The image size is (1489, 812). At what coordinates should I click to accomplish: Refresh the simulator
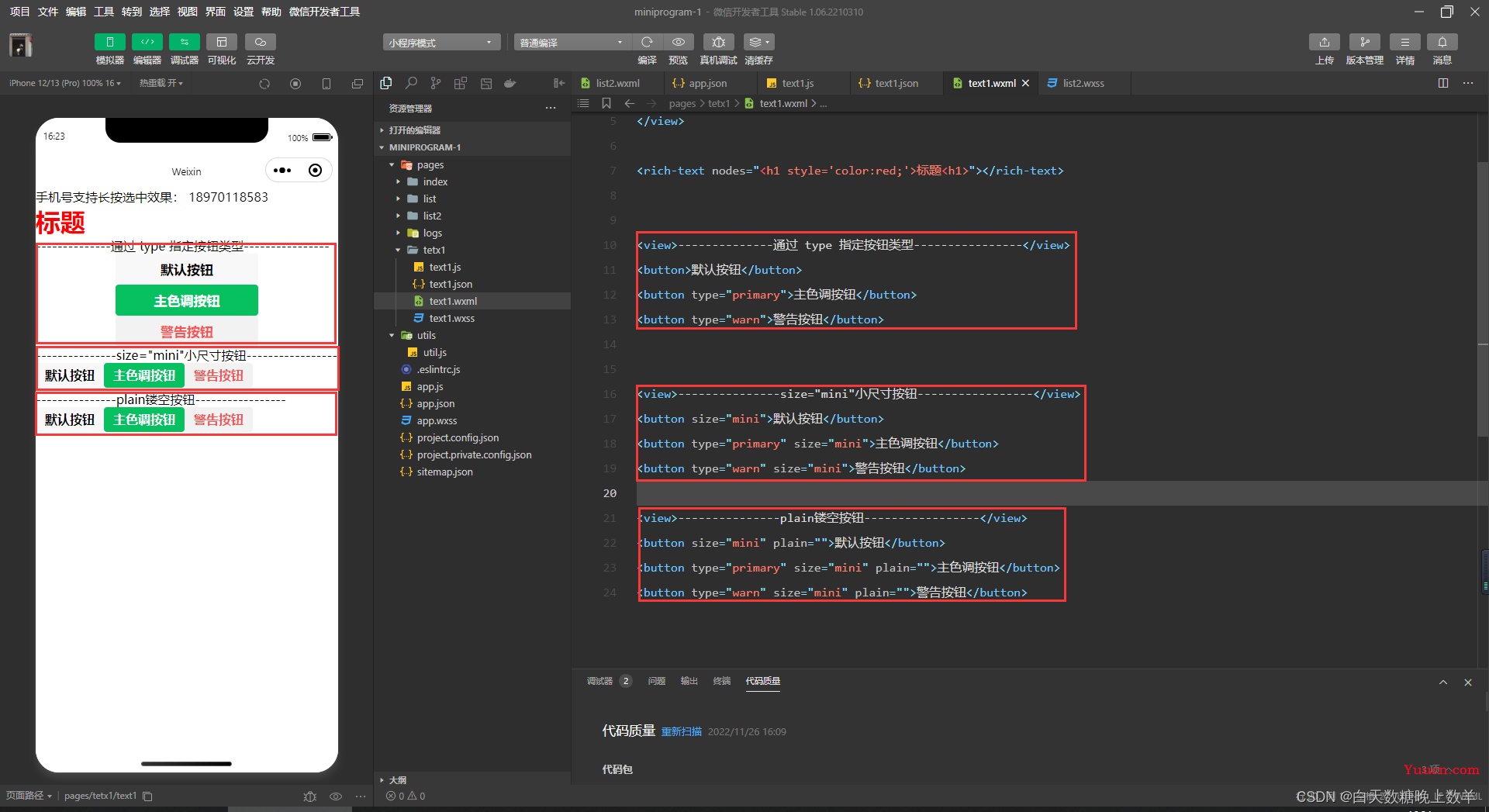(264, 84)
